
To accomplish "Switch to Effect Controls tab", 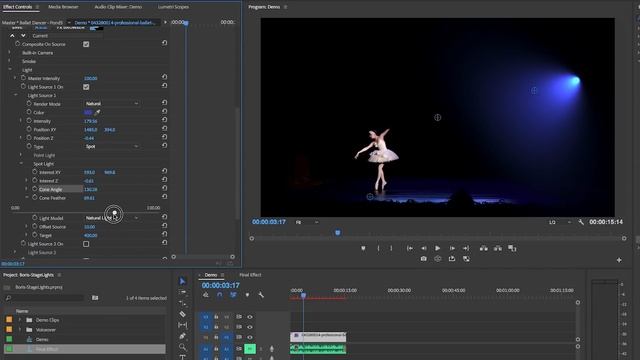I will (18, 7).
